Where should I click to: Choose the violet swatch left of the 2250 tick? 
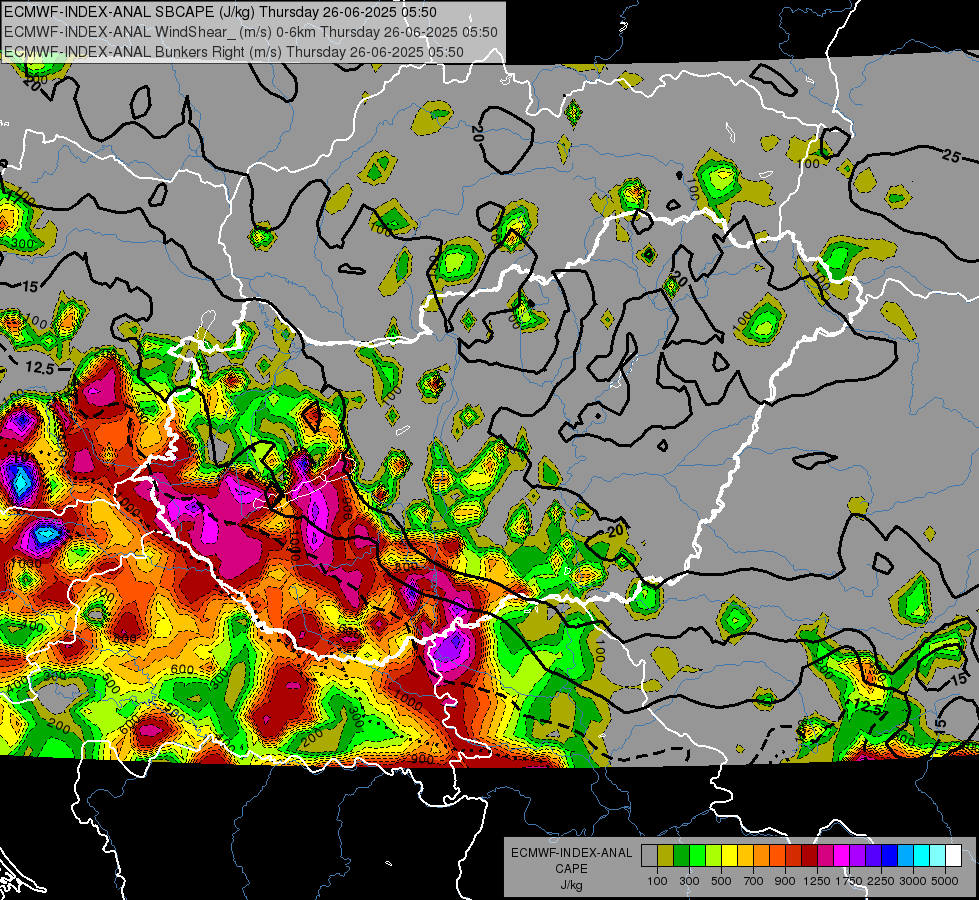tap(873, 856)
